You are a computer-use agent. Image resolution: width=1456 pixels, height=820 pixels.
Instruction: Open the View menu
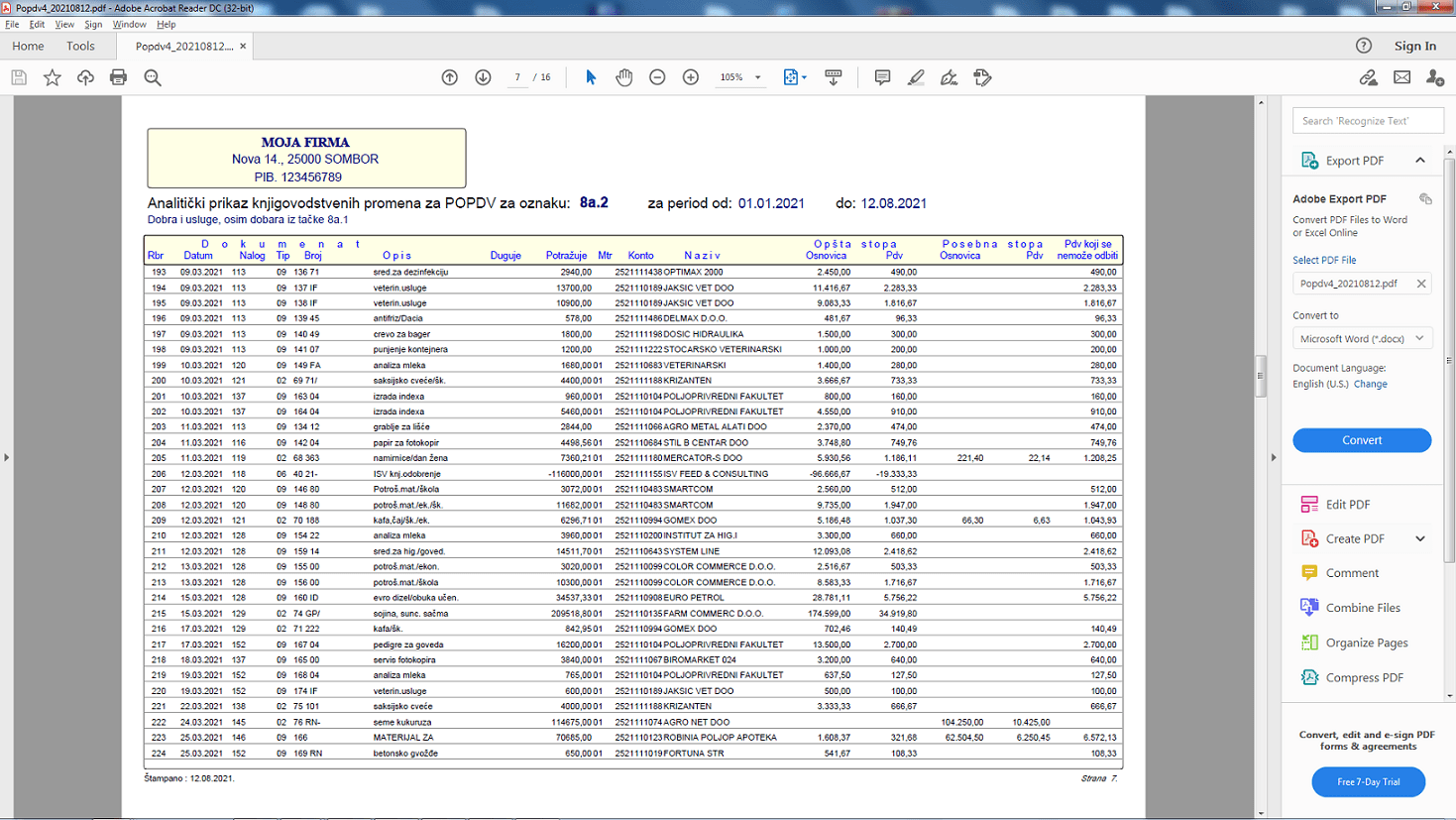(x=64, y=25)
